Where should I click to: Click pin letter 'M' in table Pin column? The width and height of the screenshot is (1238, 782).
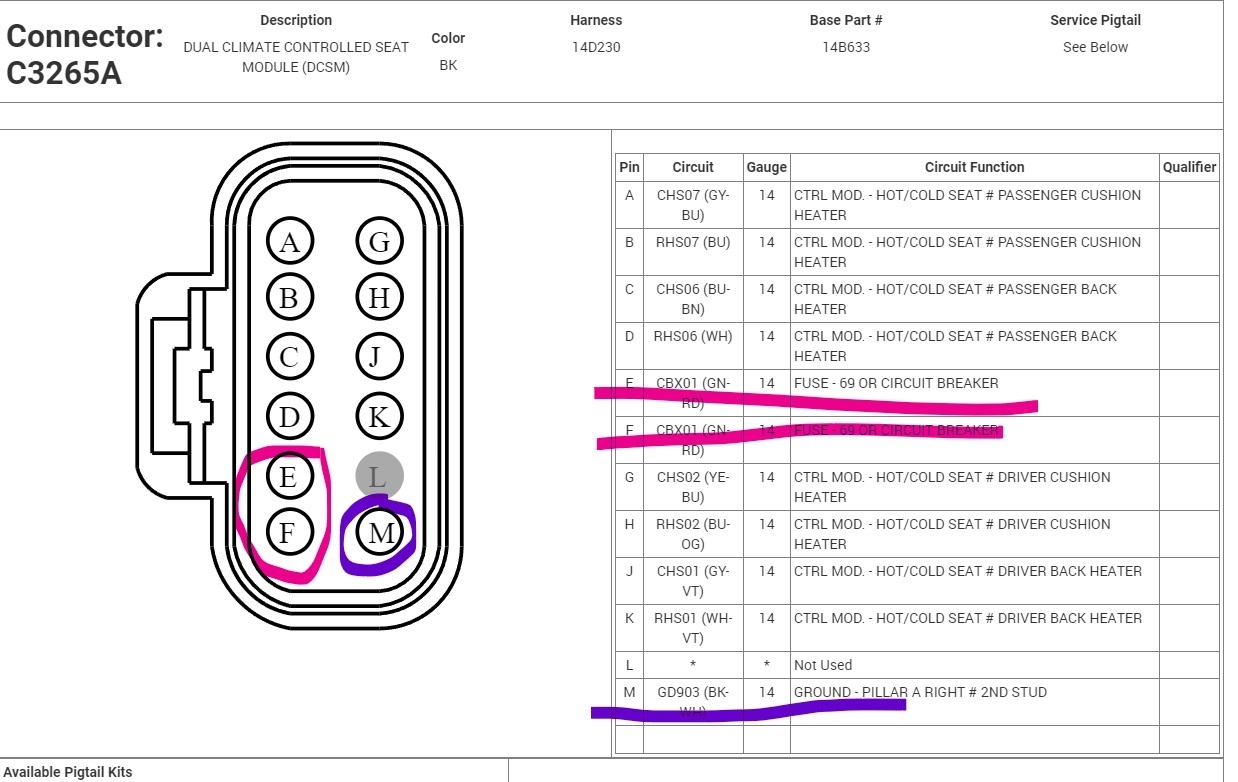tap(629, 692)
